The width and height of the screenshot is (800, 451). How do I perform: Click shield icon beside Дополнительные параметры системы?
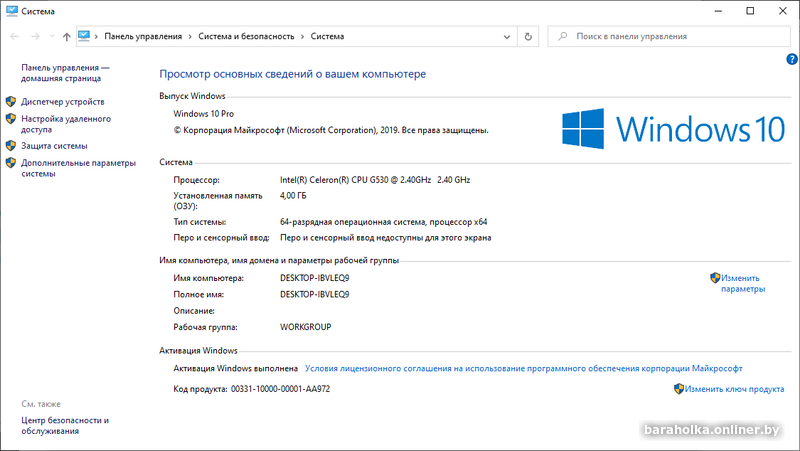click(11, 163)
